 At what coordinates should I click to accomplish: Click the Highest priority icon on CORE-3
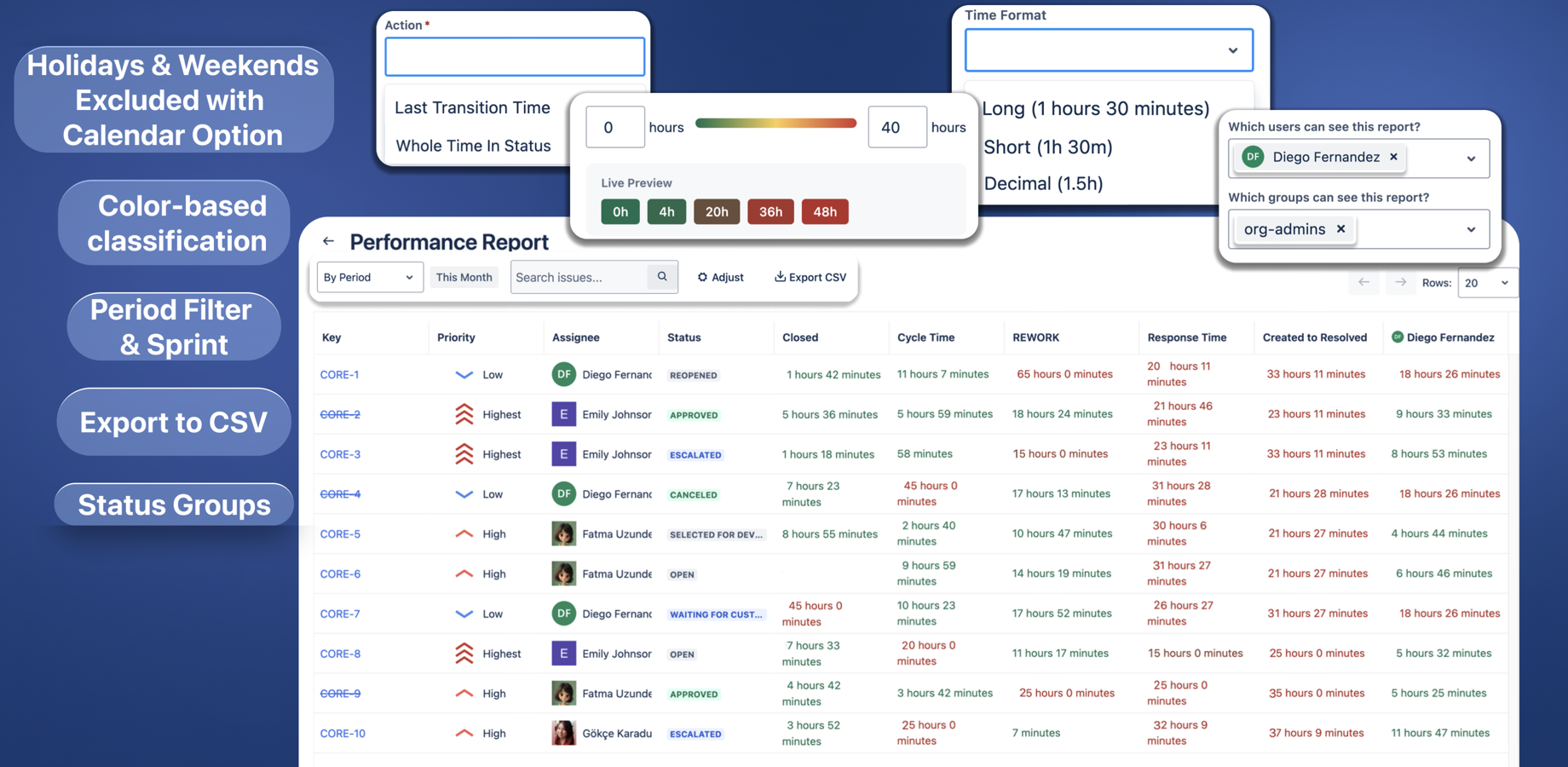click(x=464, y=453)
